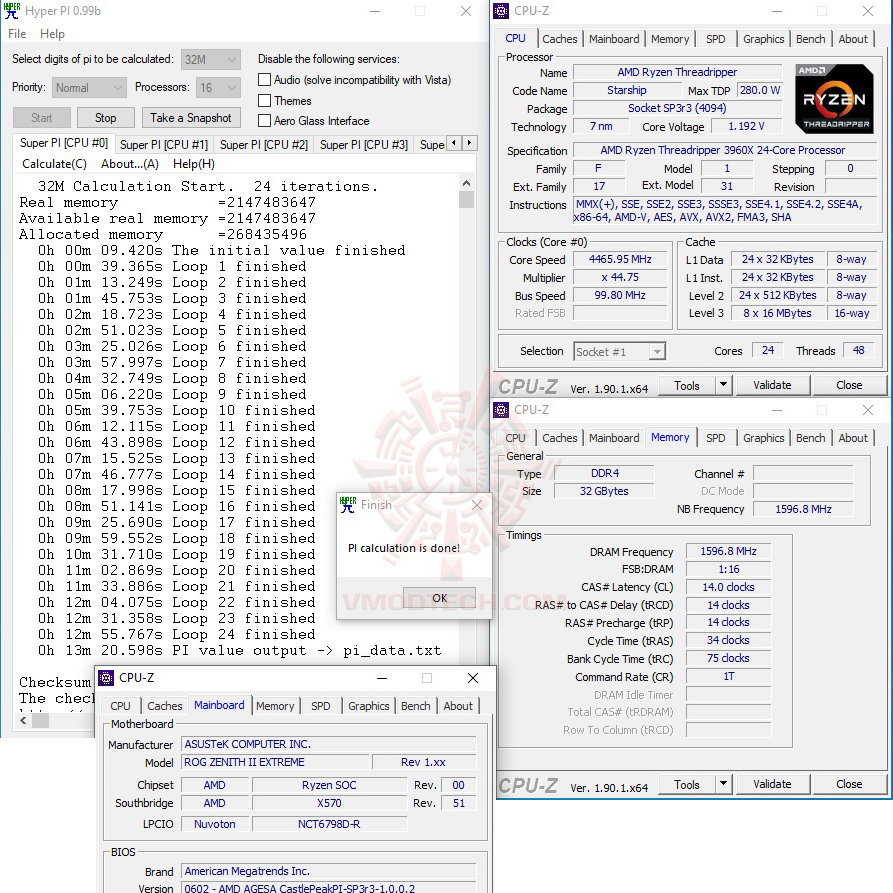
Task: Open Graphics tab in the Memory CPU-Z window
Action: tap(764, 438)
